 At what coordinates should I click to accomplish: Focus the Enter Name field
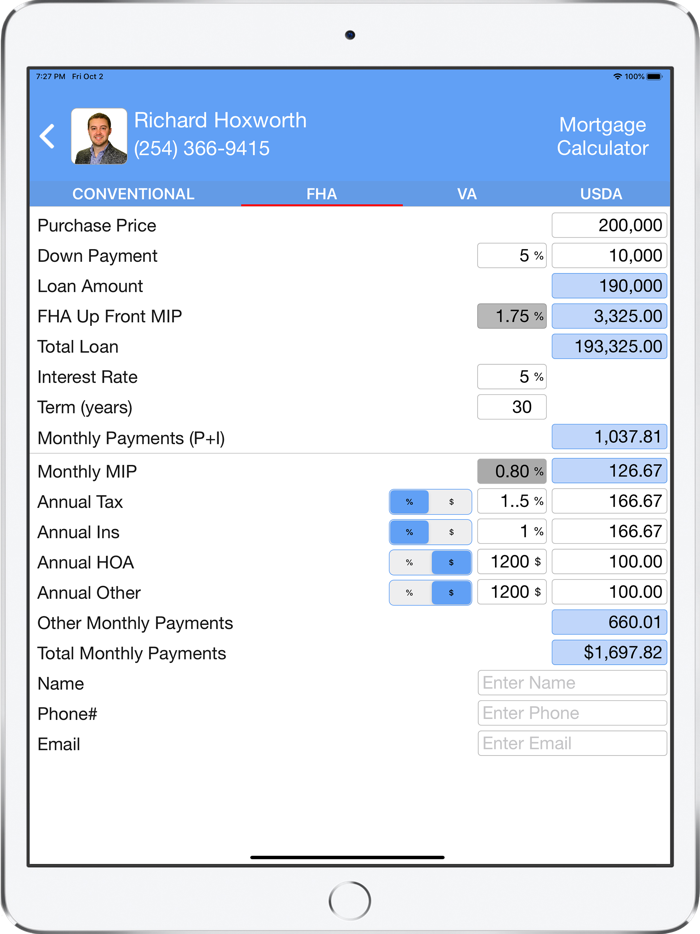pyautogui.click(x=572, y=683)
